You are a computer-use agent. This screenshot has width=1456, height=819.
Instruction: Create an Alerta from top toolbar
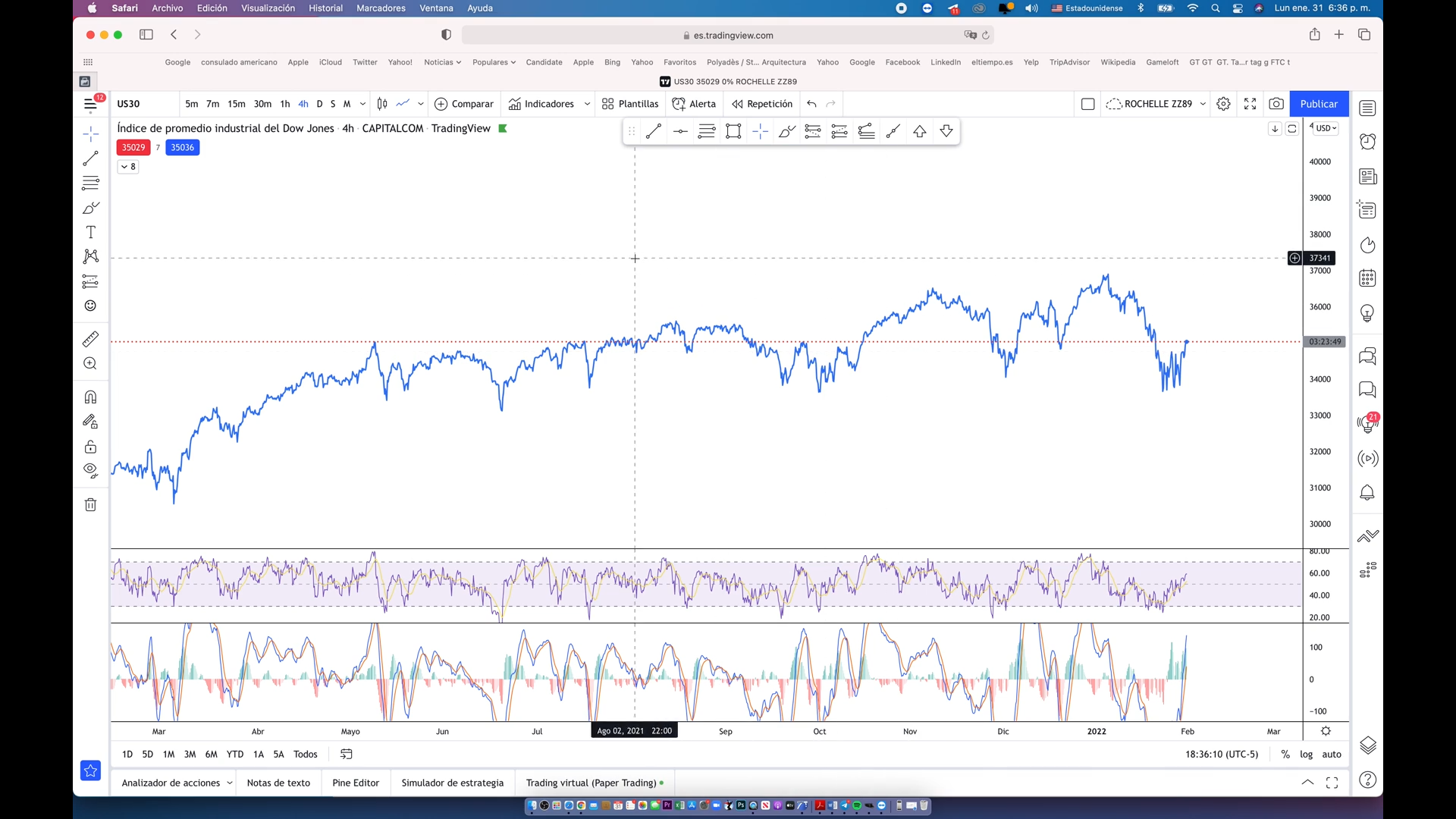(x=694, y=104)
